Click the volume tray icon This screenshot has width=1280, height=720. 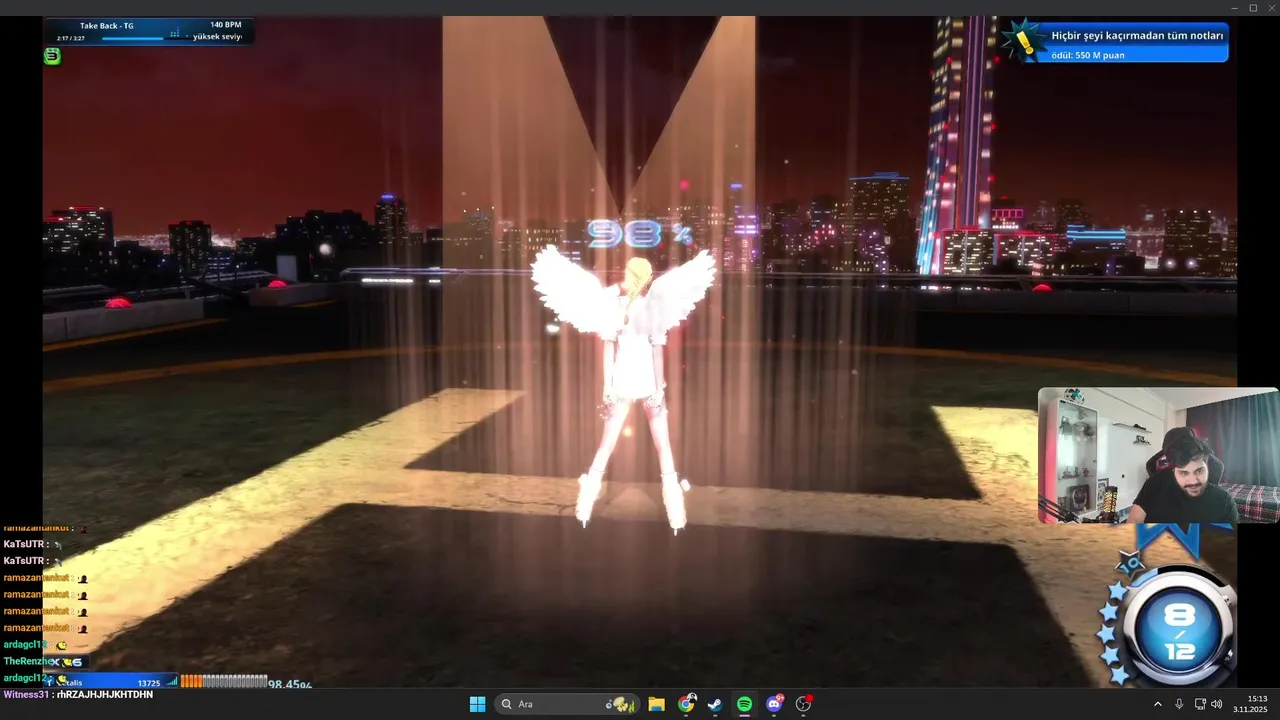pyautogui.click(x=1217, y=704)
